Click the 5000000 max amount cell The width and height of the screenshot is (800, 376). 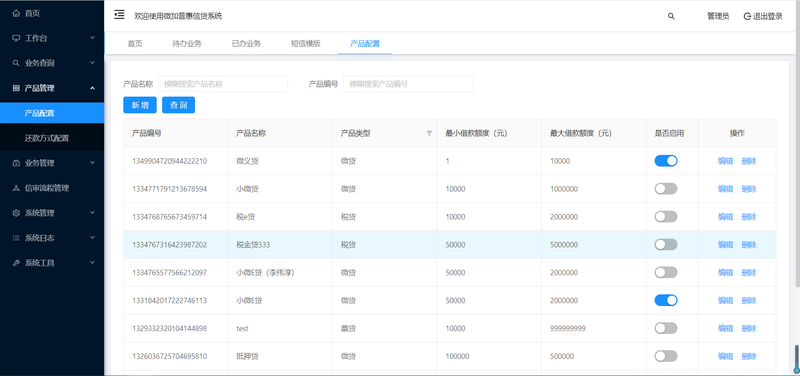564,245
